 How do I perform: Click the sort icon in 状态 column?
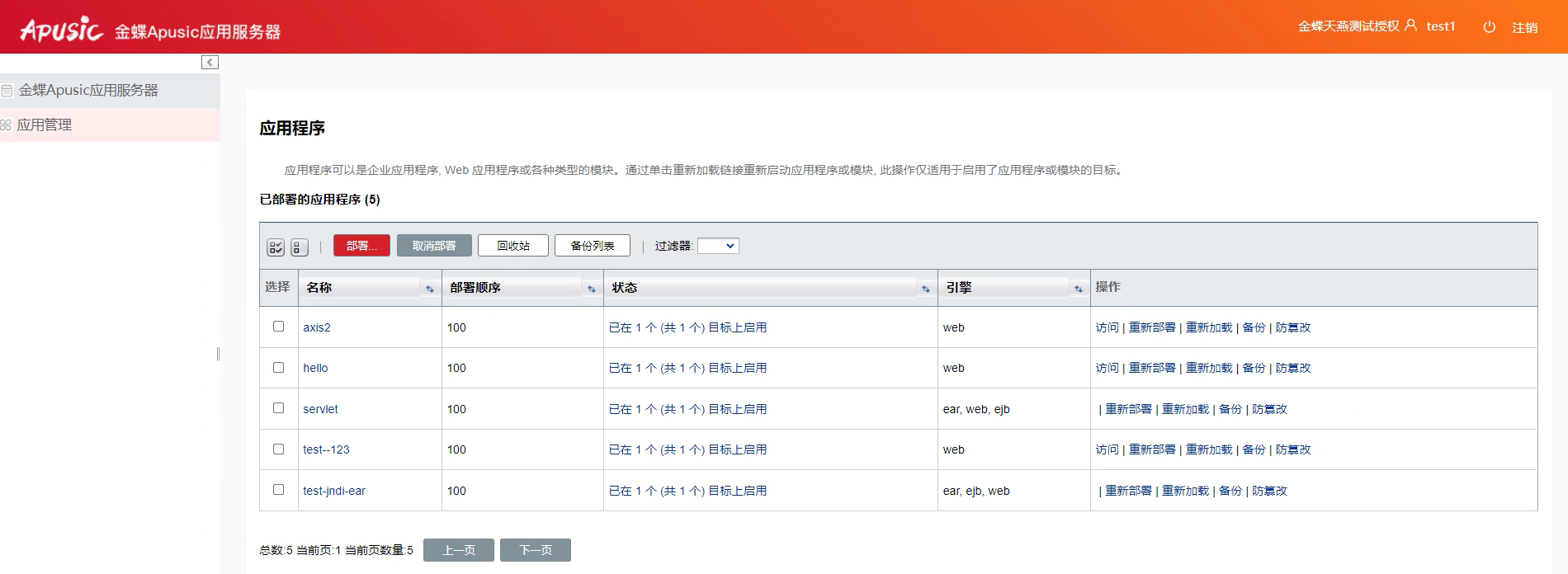[925, 289]
